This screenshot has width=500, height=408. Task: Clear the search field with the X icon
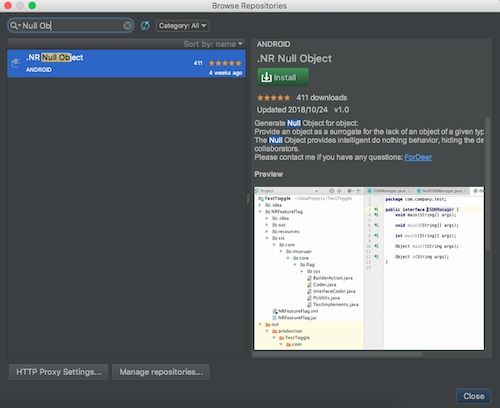[127, 26]
